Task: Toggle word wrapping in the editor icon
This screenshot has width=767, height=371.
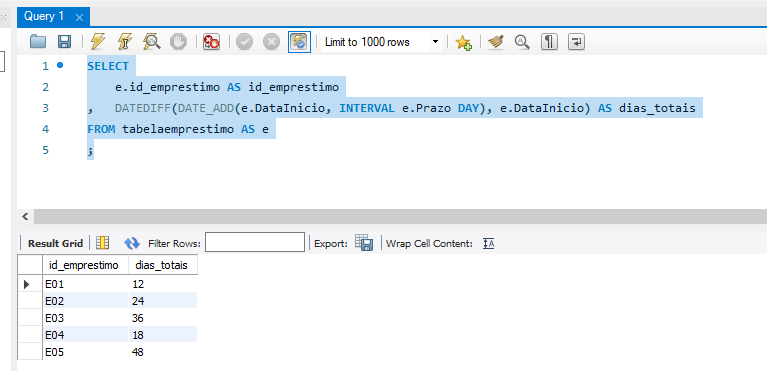Action: (x=577, y=42)
